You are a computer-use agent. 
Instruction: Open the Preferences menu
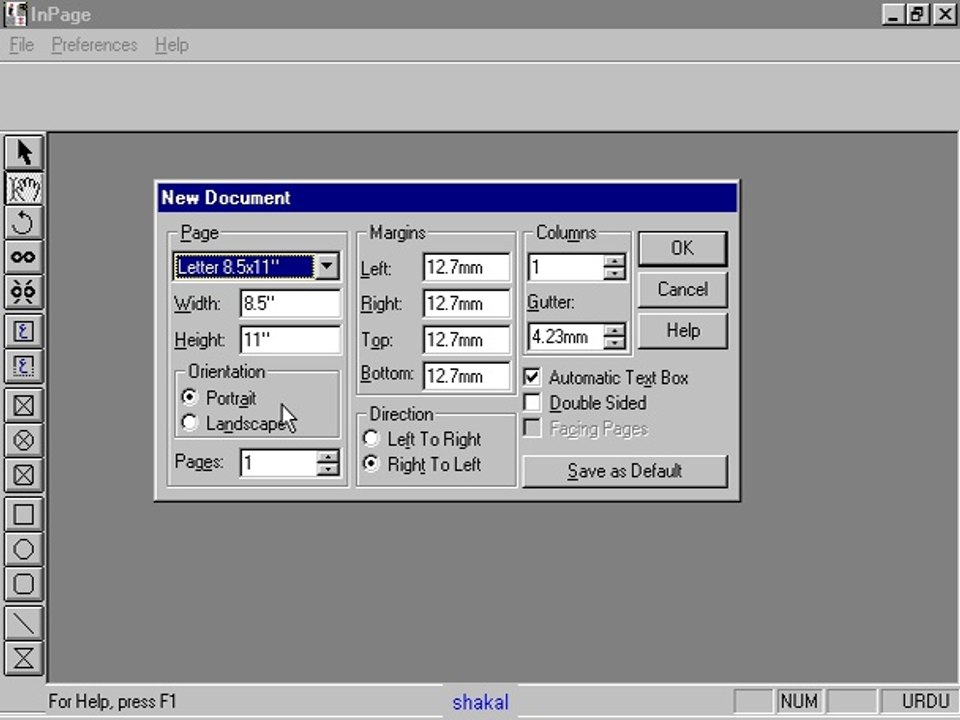[x=94, y=45]
